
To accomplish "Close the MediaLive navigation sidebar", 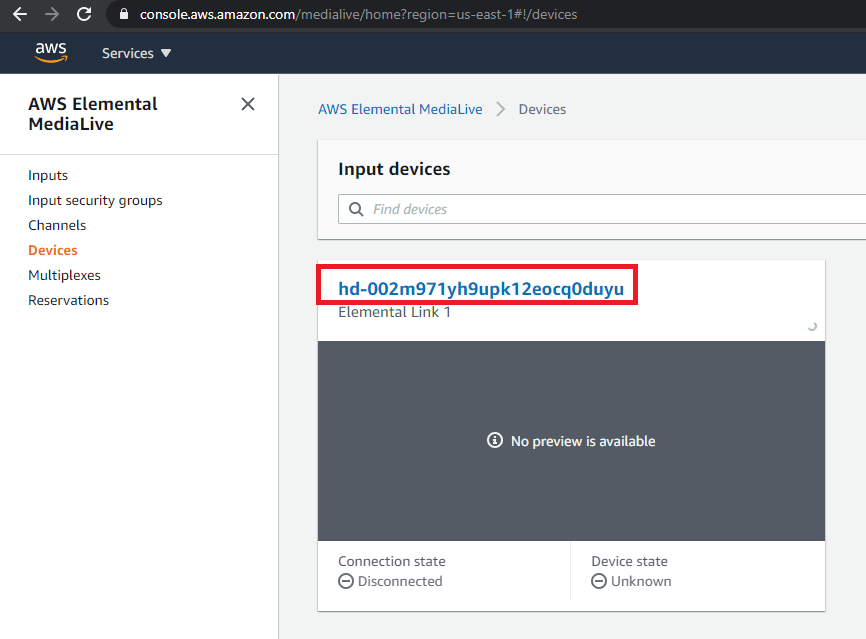I will (x=247, y=104).
